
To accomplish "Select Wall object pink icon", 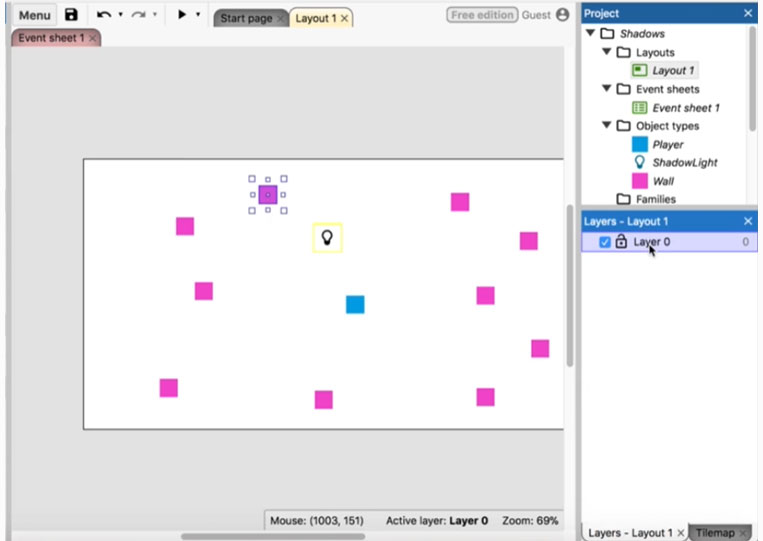I will [x=639, y=181].
